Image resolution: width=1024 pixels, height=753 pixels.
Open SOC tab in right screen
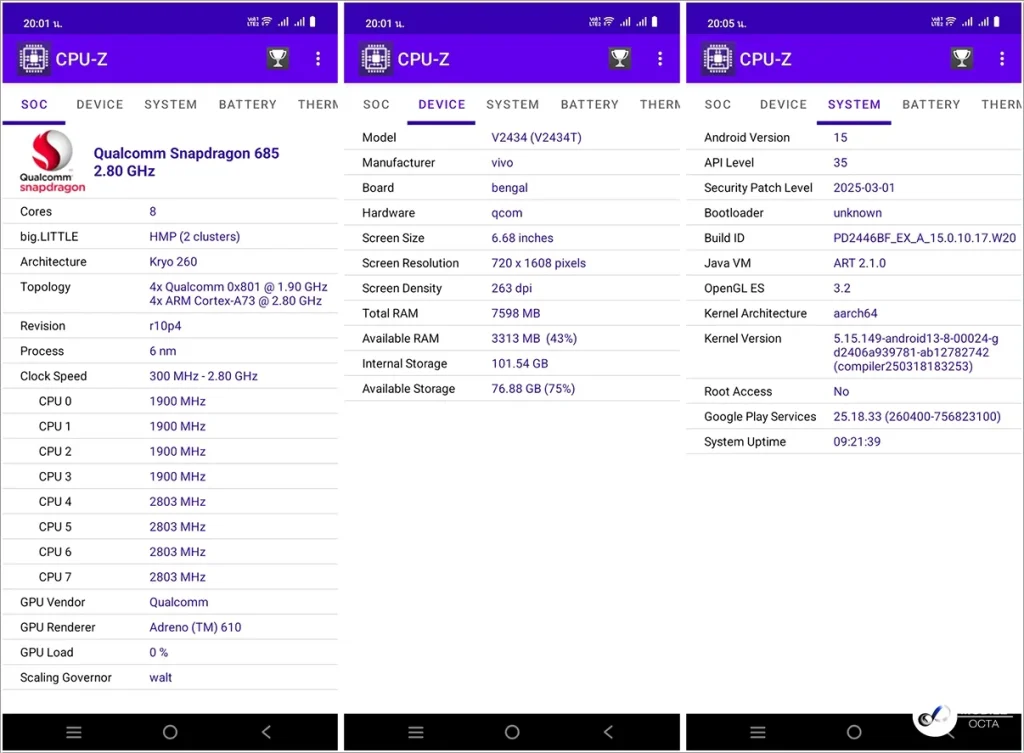pos(718,104)
